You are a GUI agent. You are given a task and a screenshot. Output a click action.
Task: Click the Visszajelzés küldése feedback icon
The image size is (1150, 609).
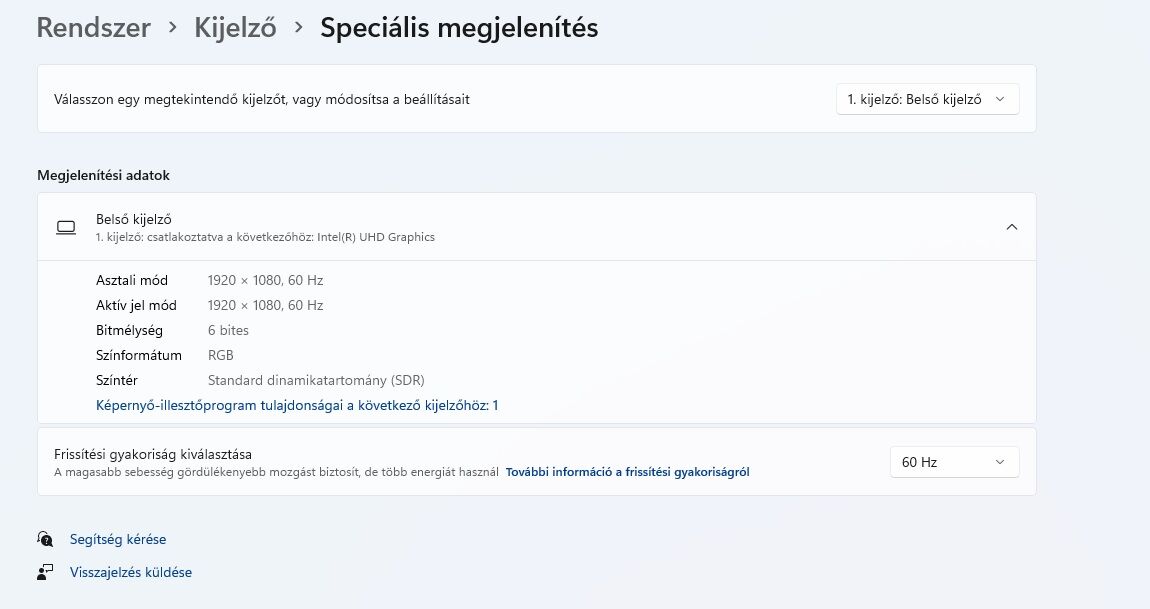point(45,572)
